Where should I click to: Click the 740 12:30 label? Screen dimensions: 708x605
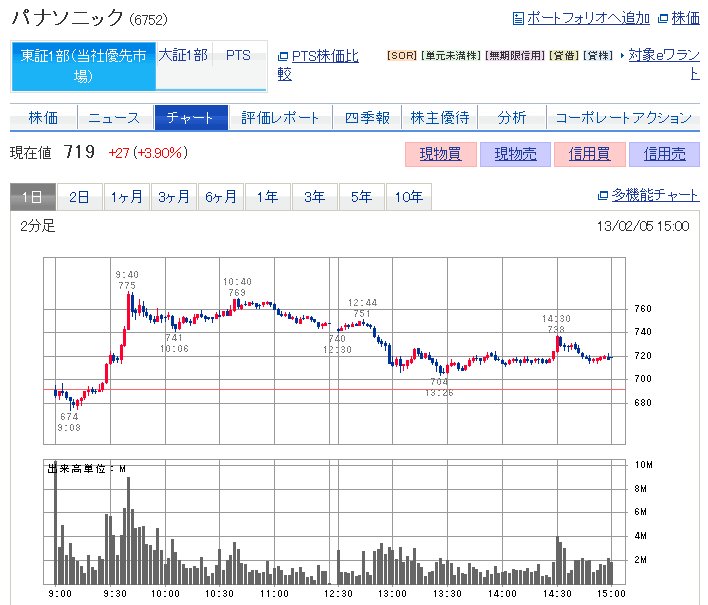click(x=337, y=344)
